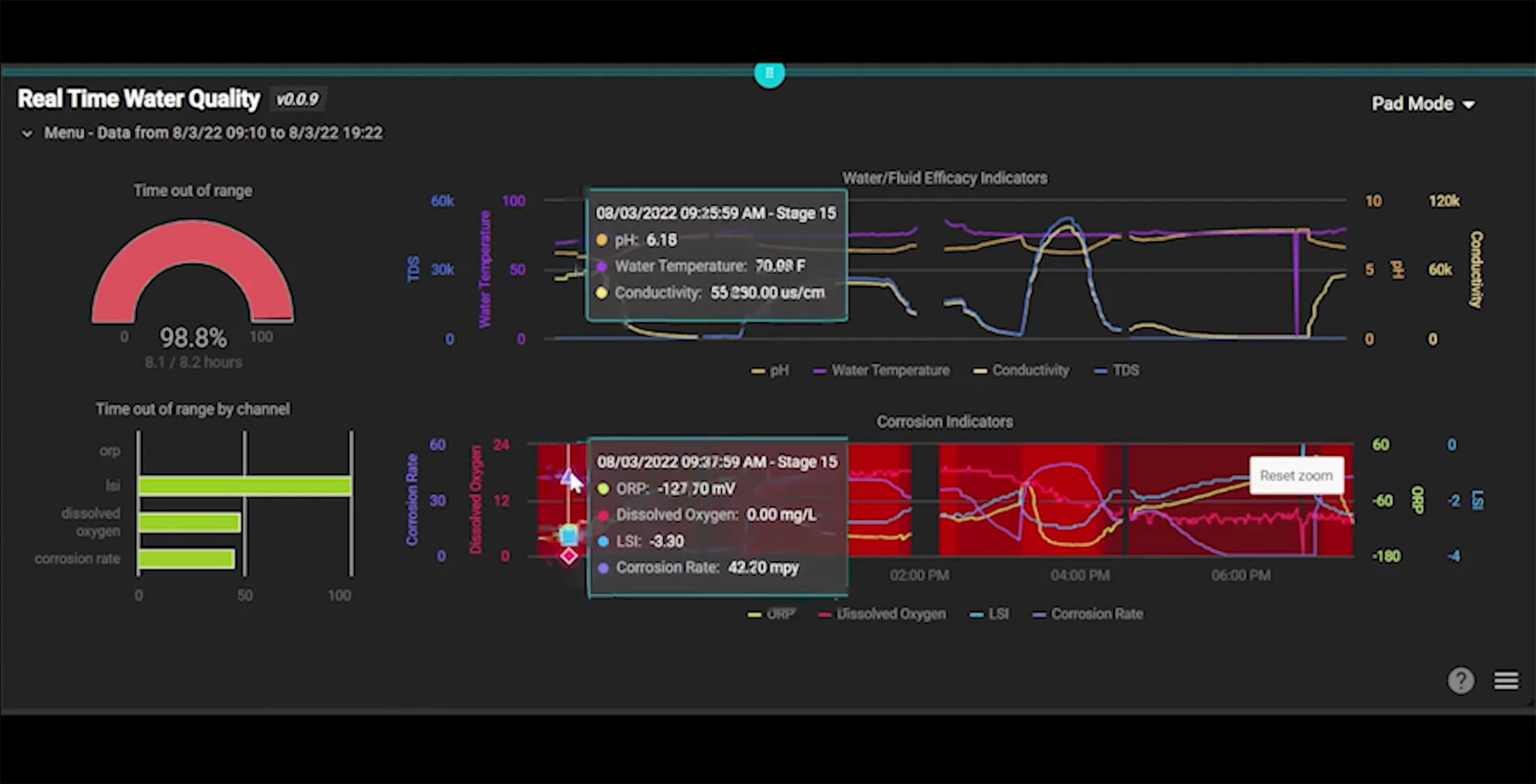Click the pink diamond dissolved oxygen marker
The height and width of the screenshot is (784, 1536).
tap(569, 556)
